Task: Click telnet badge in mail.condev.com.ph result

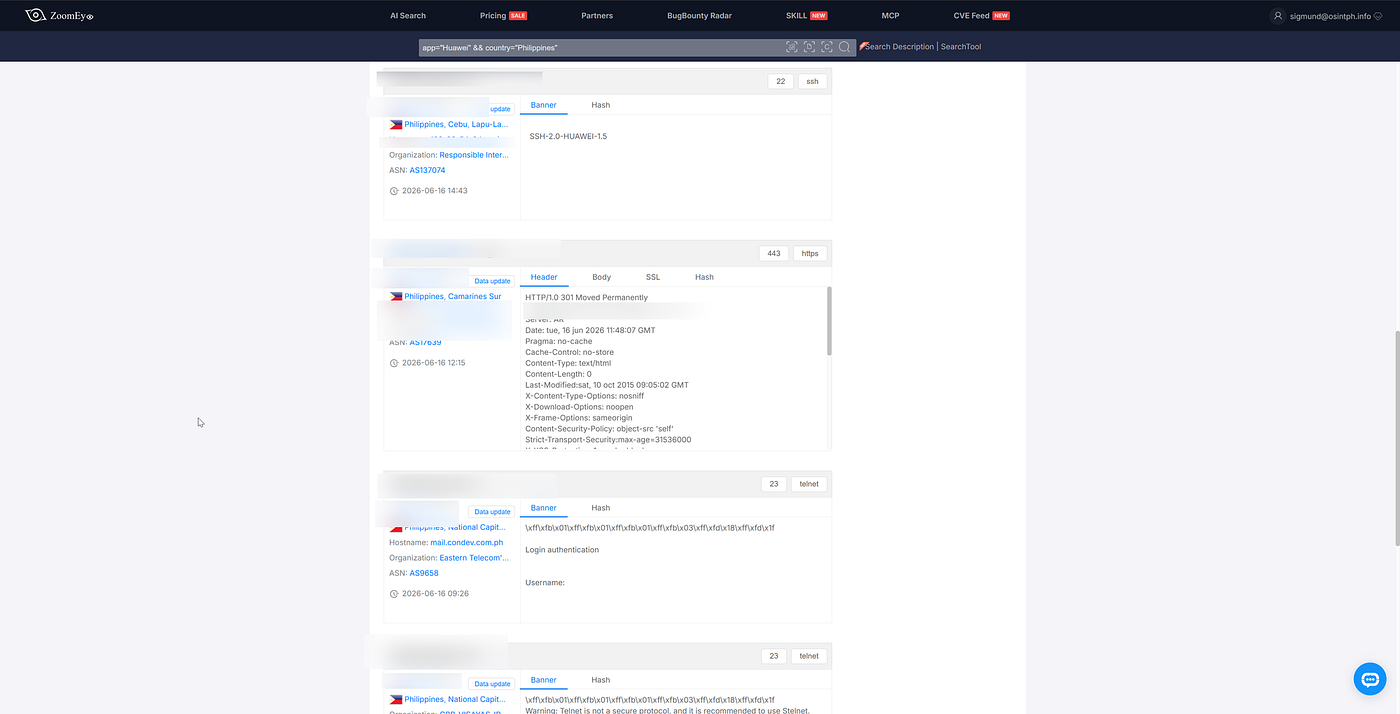Action: [809, 484]
